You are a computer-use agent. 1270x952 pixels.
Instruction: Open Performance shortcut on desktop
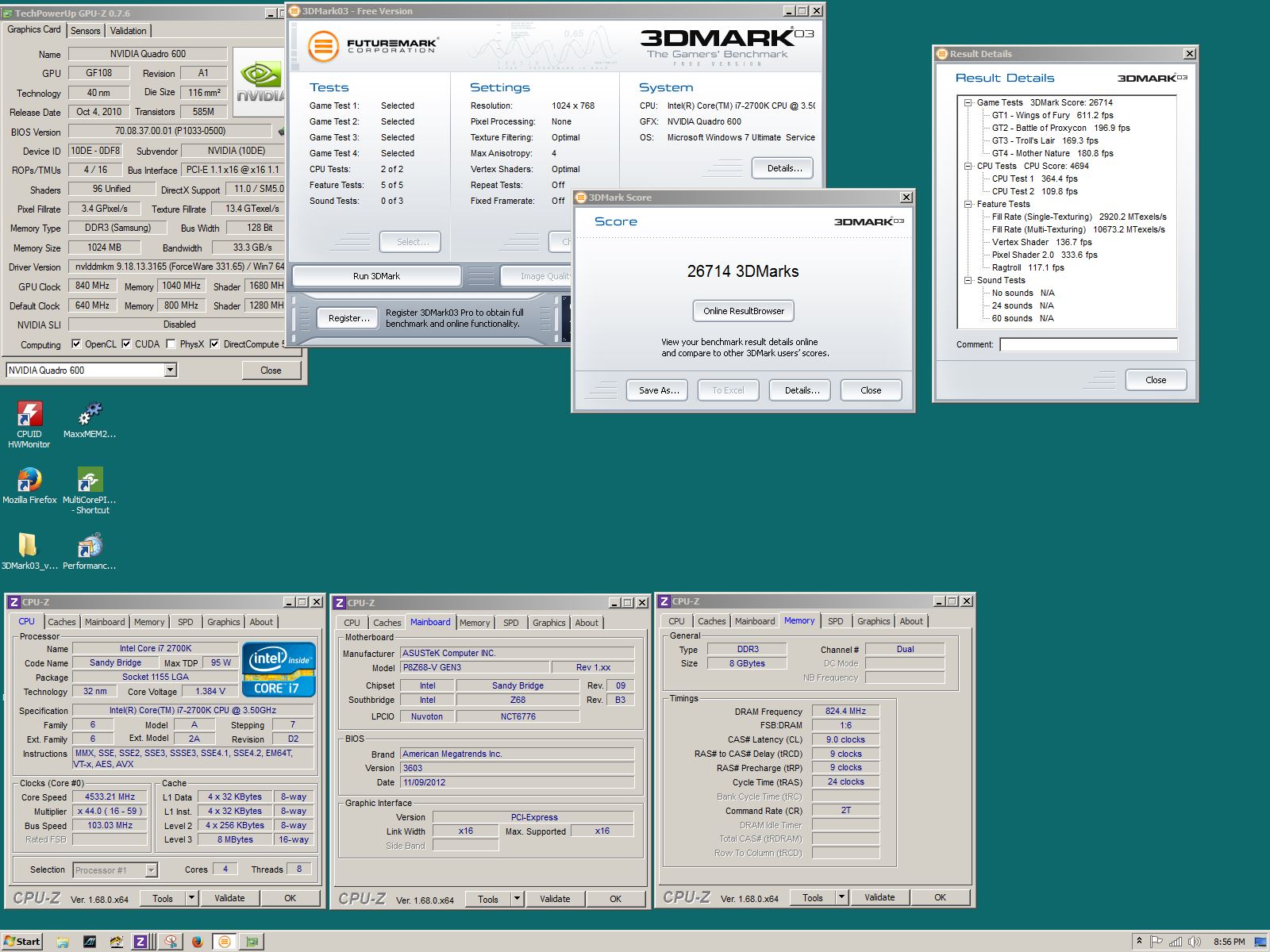click(90, 551)
